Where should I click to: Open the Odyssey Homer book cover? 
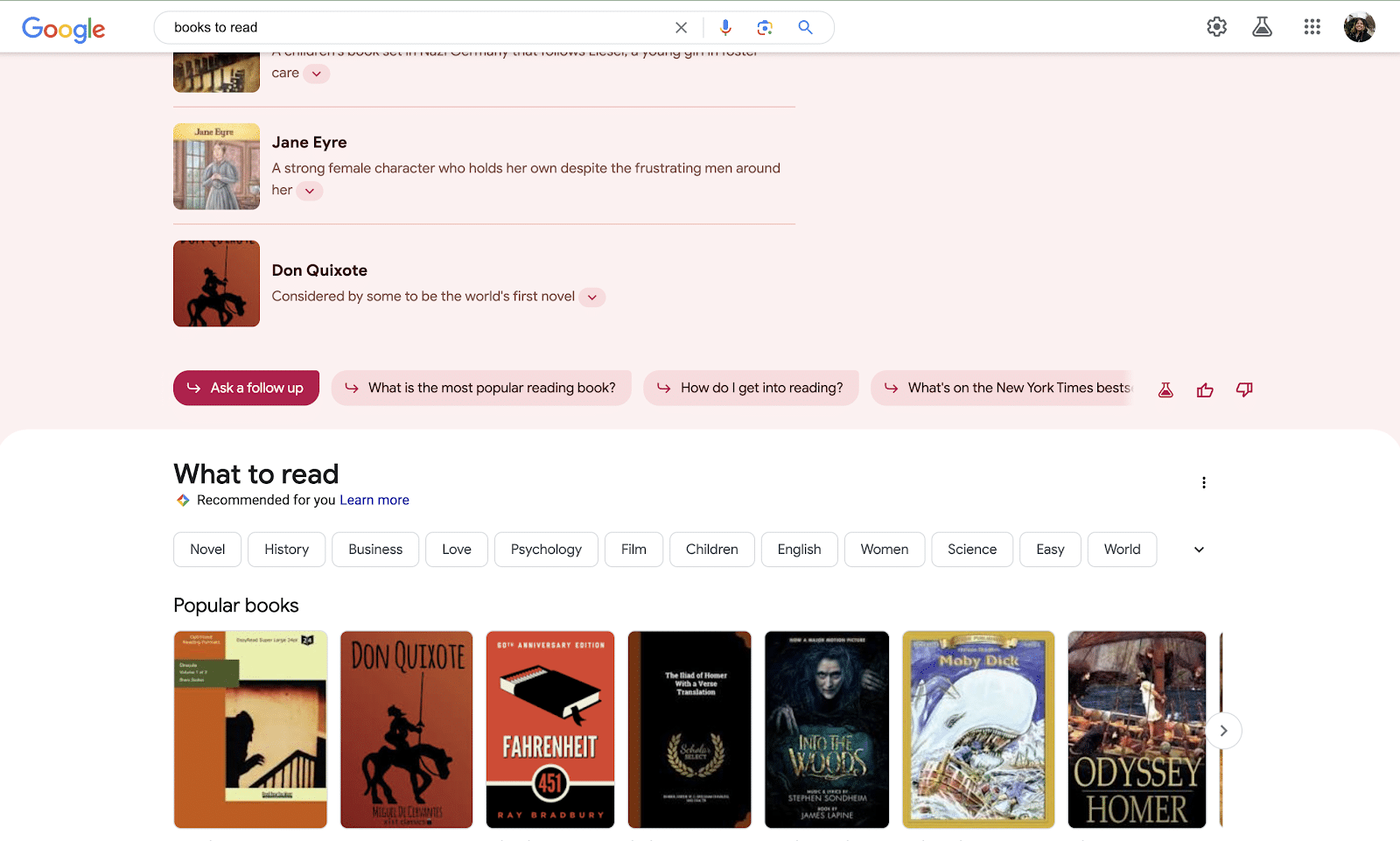1137,730
